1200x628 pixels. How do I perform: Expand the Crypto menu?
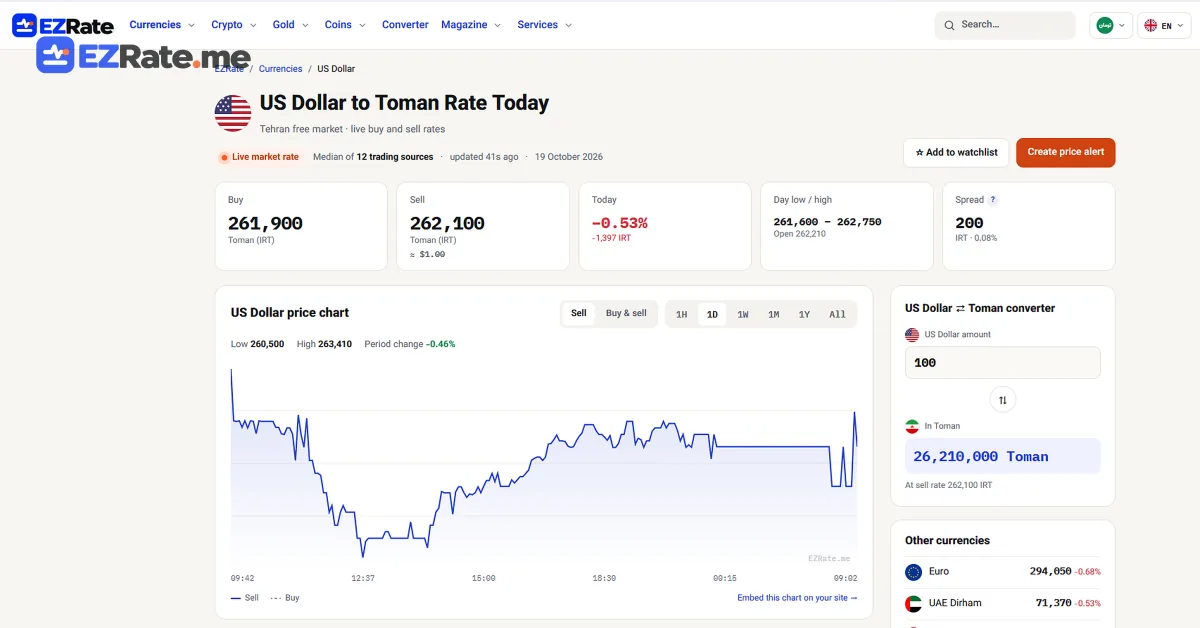coord(234,25)
